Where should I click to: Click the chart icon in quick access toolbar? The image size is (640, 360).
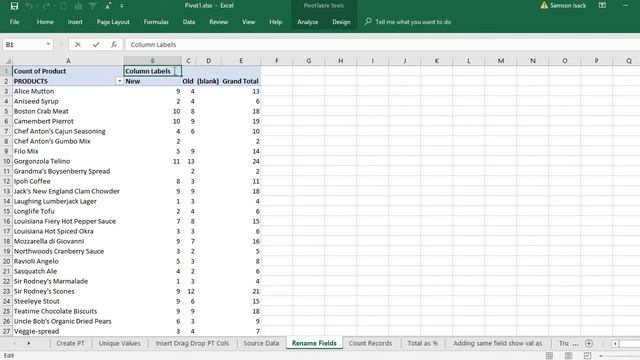[78, 6]
